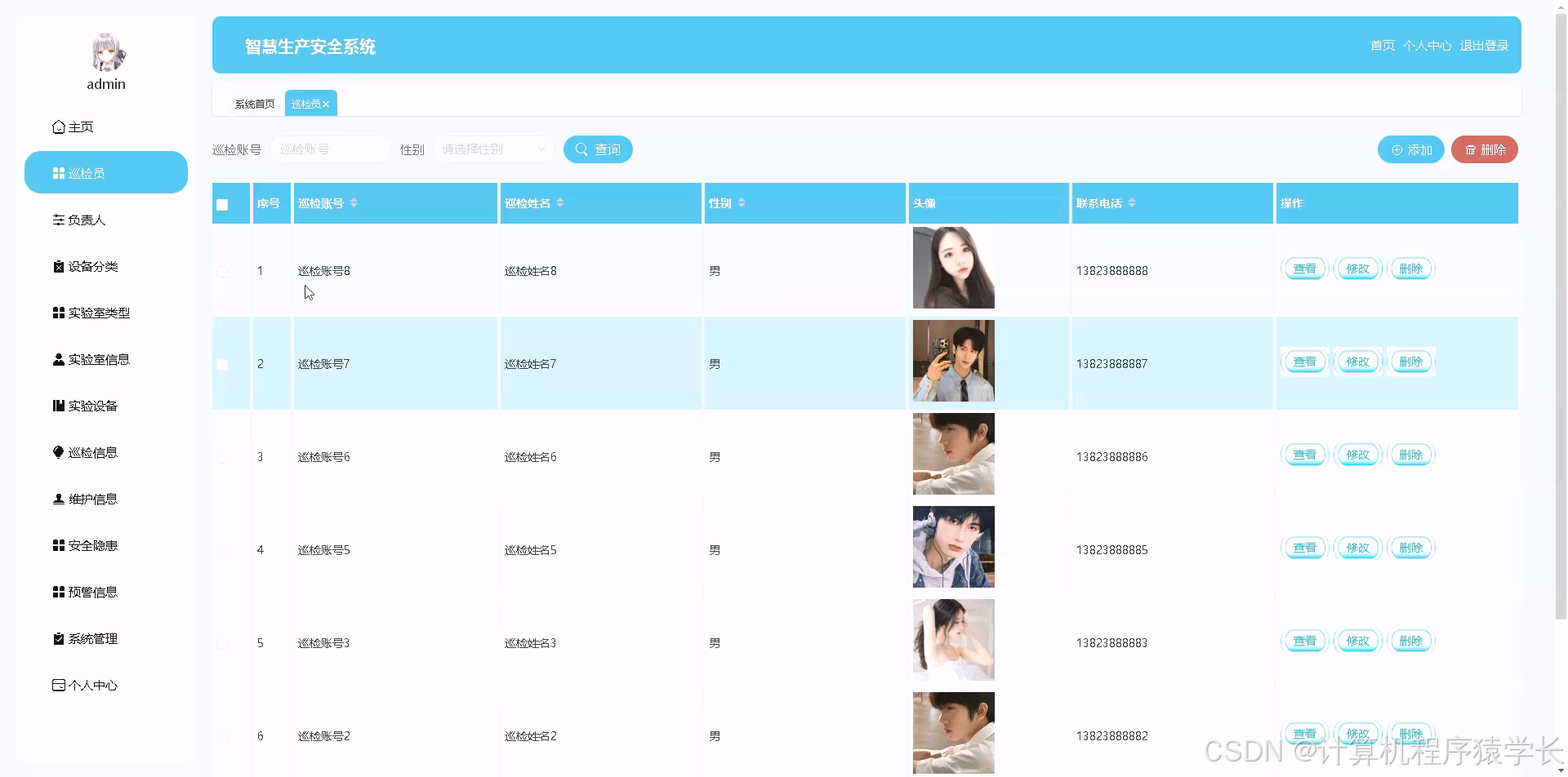Open the 负责人 menu item

[106, 220]
